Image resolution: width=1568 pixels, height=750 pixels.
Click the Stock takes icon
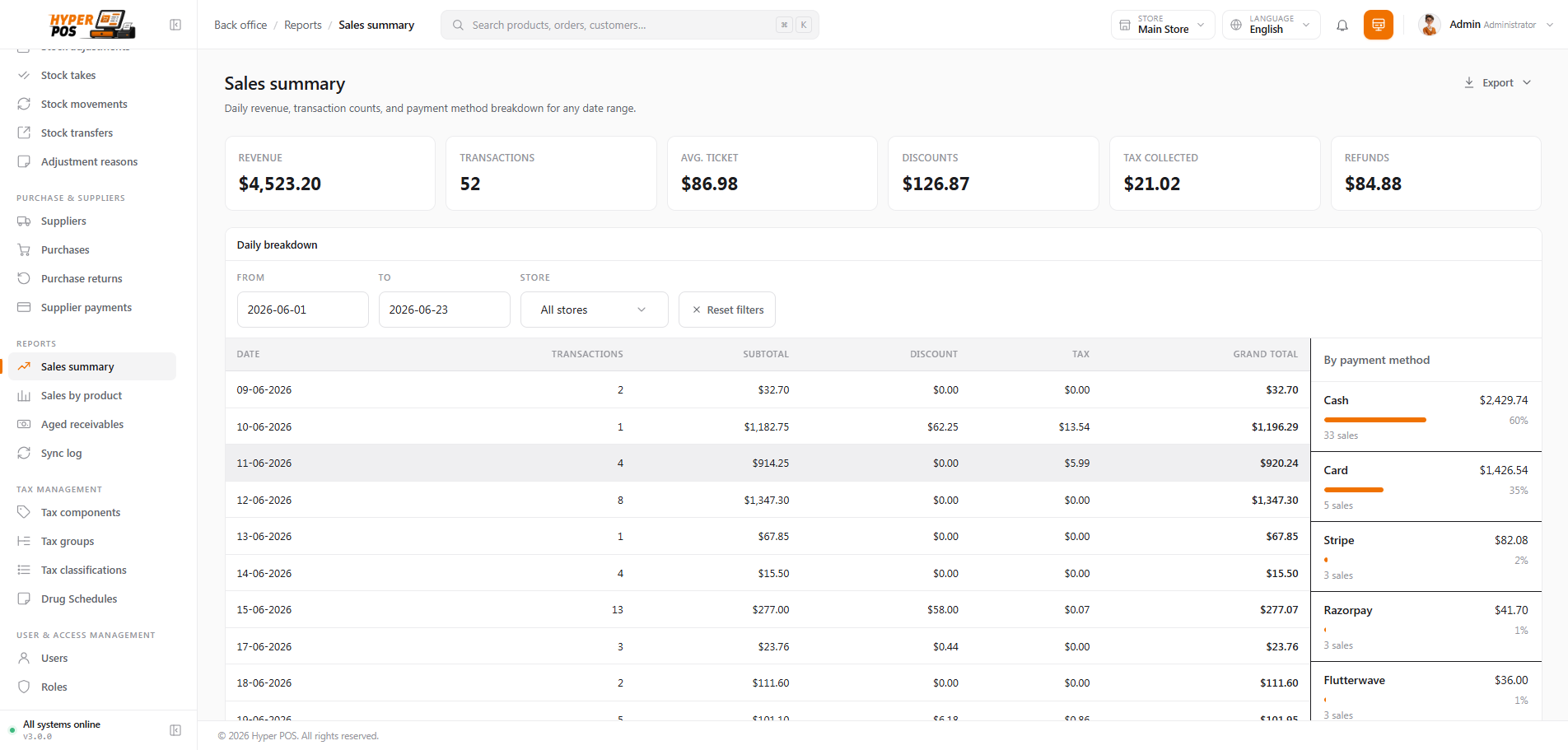point(24,75)
